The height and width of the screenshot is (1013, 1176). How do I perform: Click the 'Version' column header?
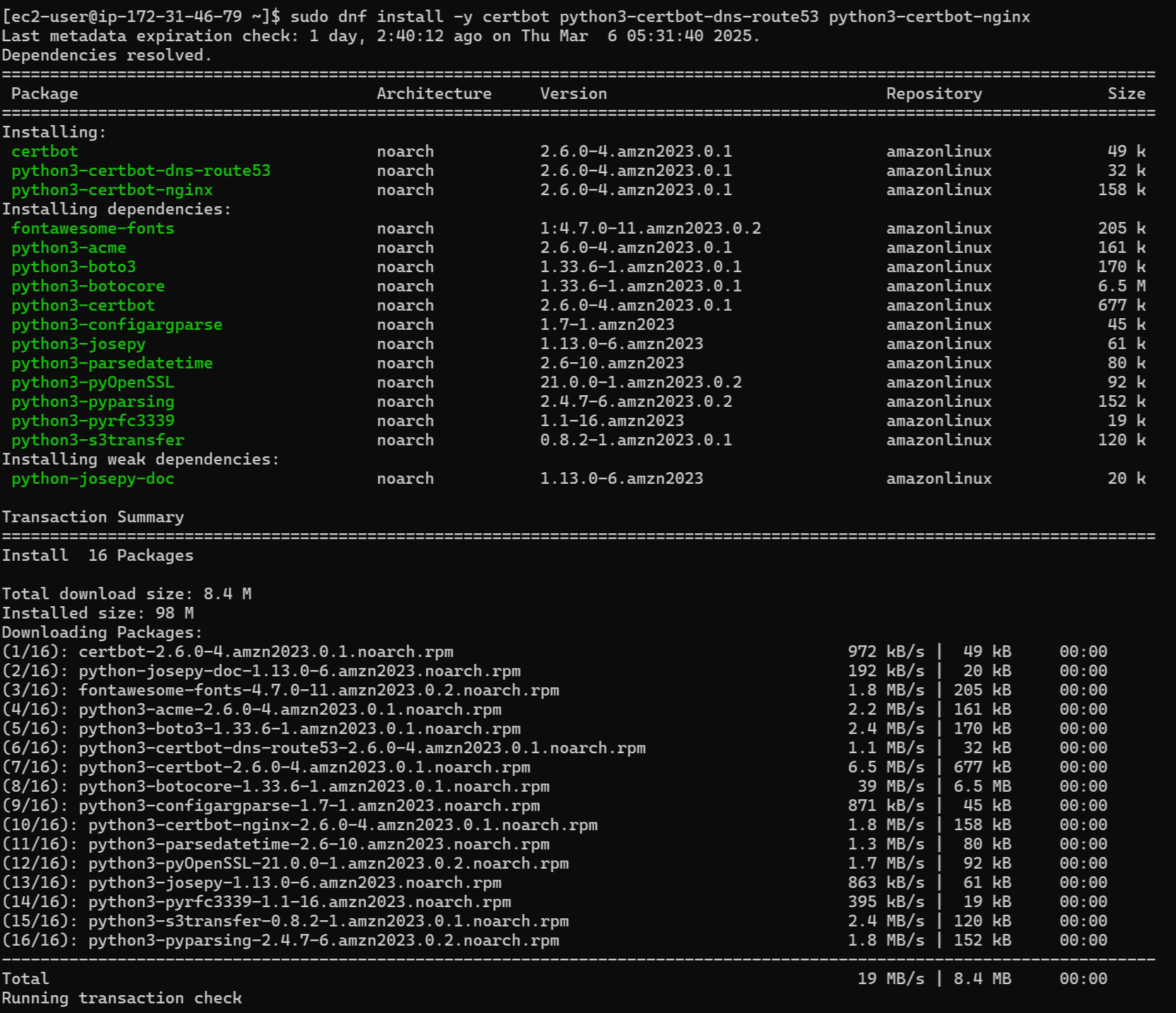pos(574,93)
